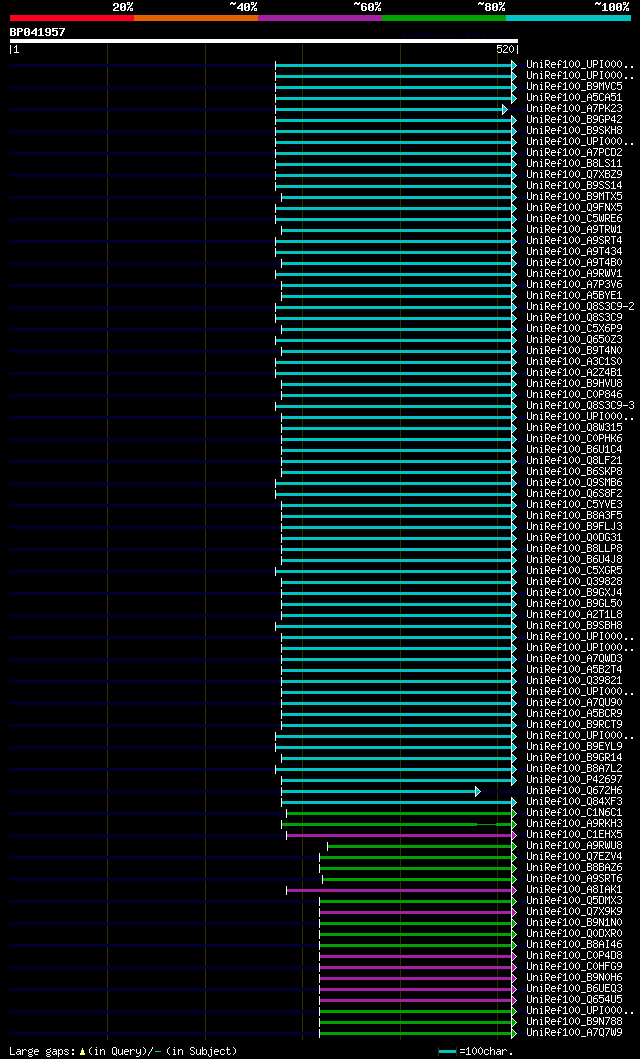This screenshot has width=640, height=1059.
Task: Click the green ~80% identity legend segment
Action: point(444,18)
